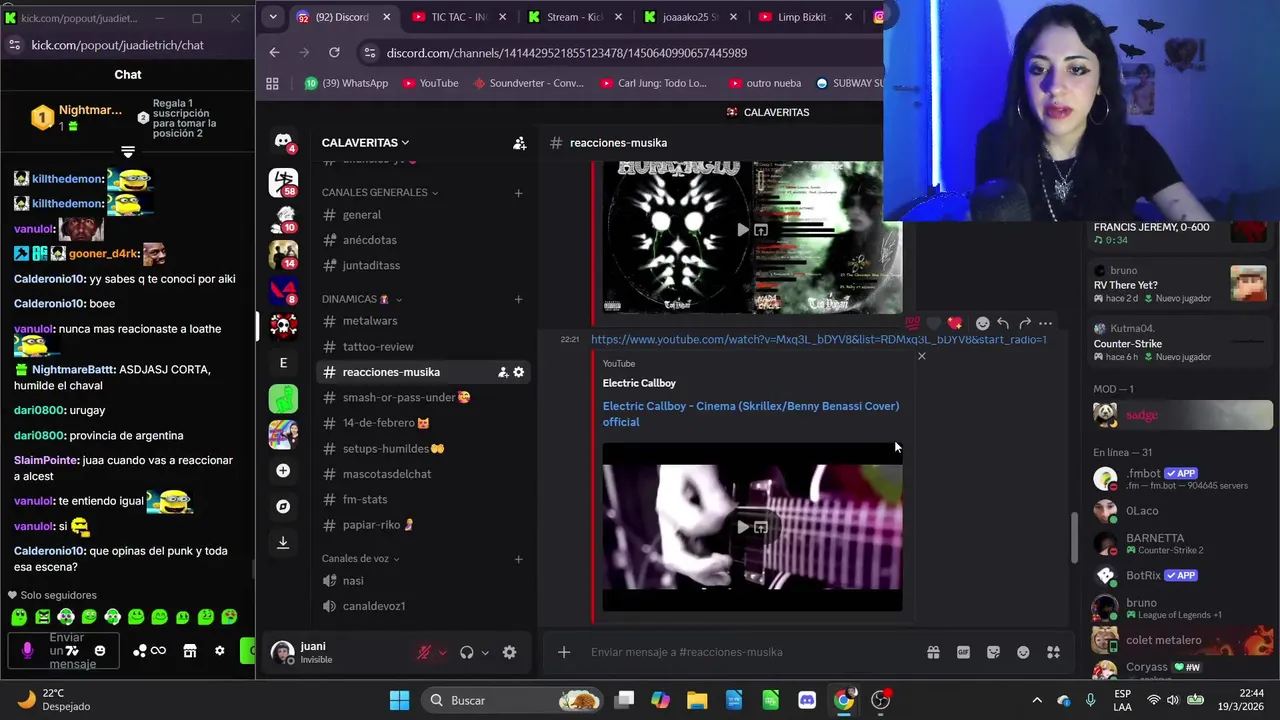This screenshot has height=720, width=1280.
Task: Open the server labeled E in server list
Action: coord(283,363)
